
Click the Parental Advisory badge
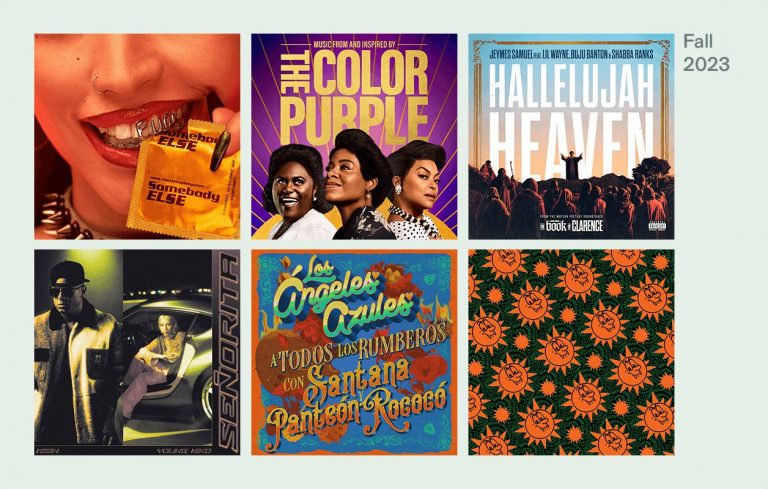[x=657, y=226]
